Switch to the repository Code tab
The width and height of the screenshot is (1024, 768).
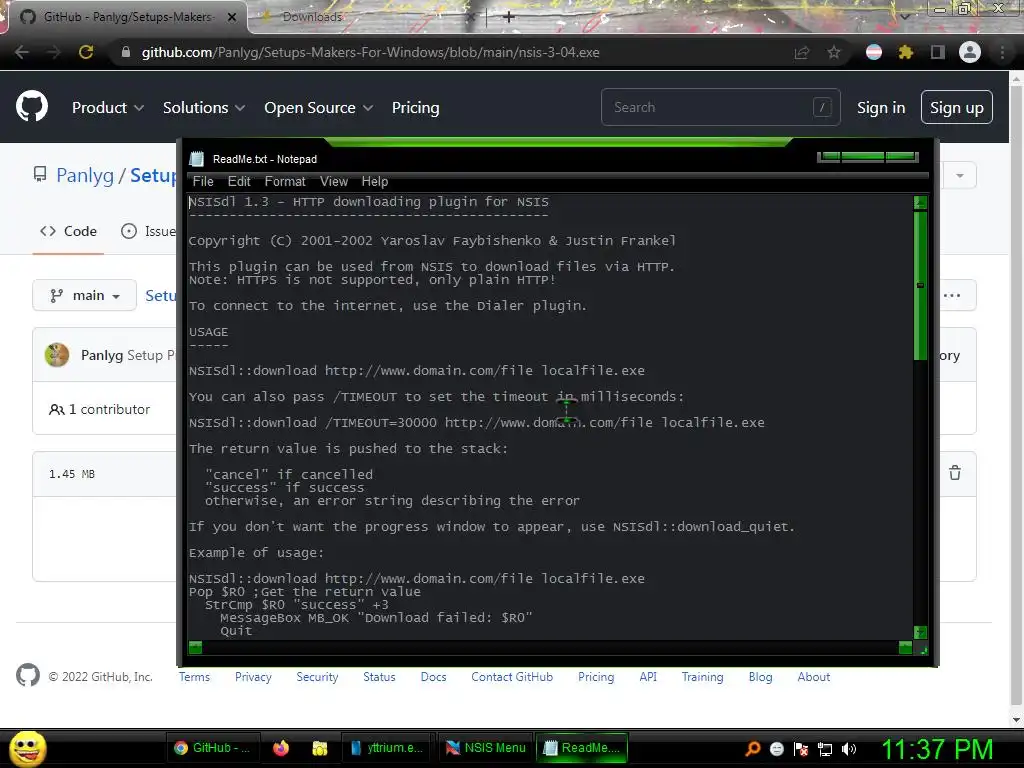click(69, 231)
